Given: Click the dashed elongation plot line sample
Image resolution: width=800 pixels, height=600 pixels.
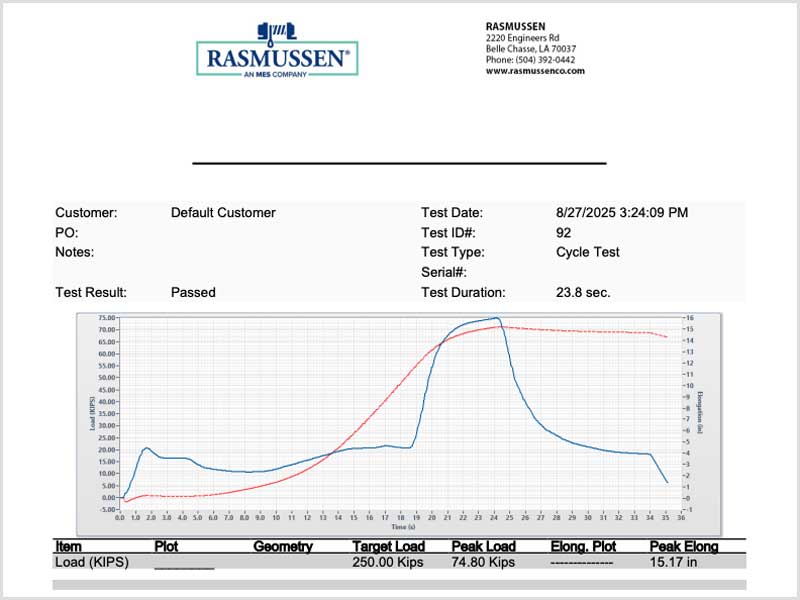Looking at the screenshot, I should point(582,563).
